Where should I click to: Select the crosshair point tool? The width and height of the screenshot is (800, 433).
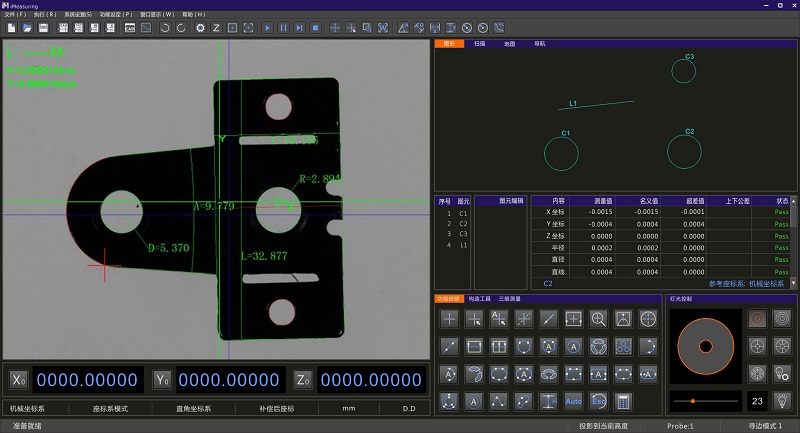449,319
